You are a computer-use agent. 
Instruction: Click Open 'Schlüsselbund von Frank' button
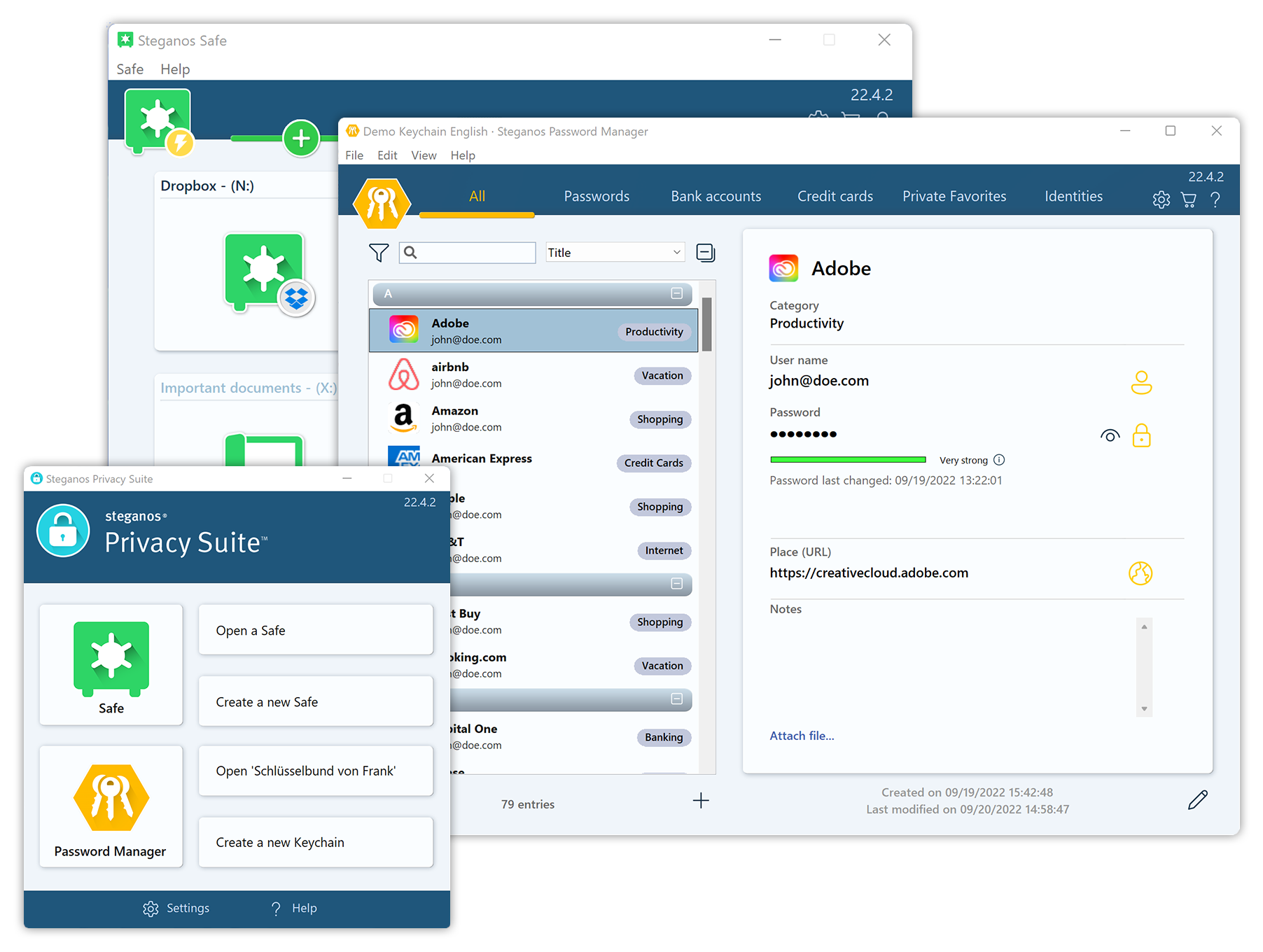[x=316, y=771]
